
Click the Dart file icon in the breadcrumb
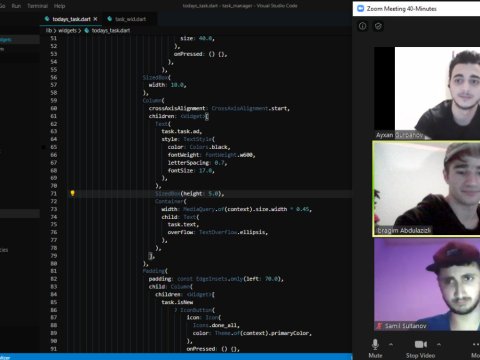[87, 30]
